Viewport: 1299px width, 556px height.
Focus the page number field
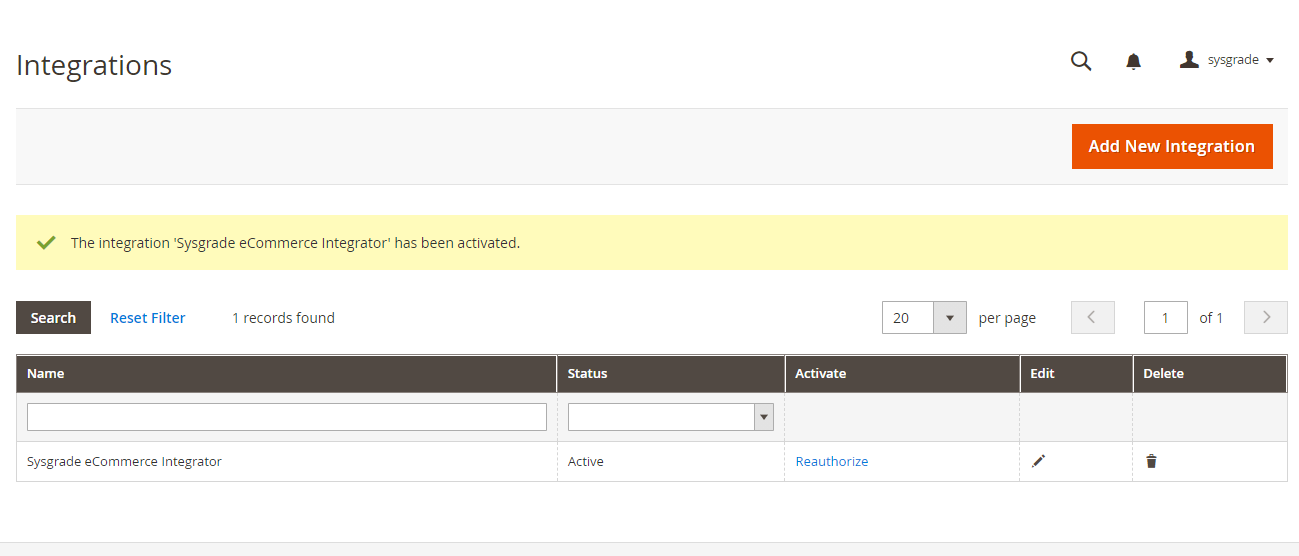coord(1166,318)
